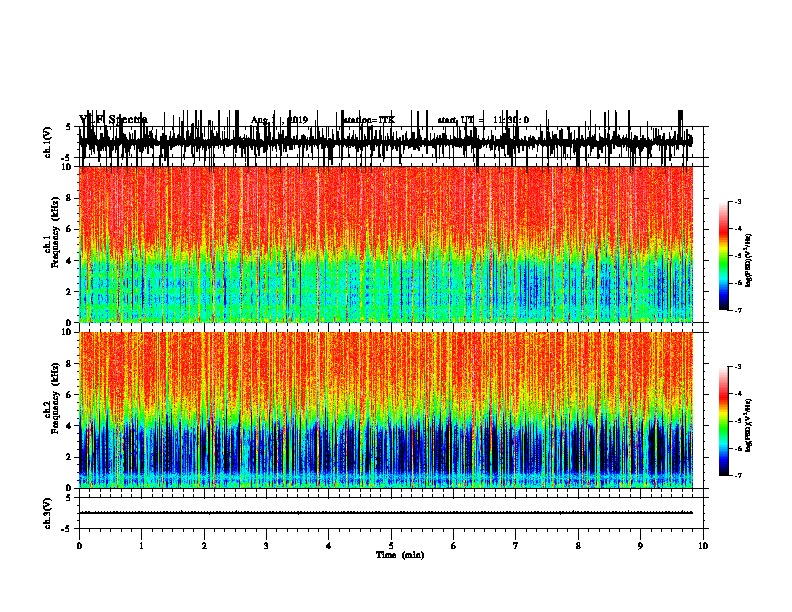This screenshot has width=792, height=612.
Task: Click the 'ch.1(V)' axis label
Action: pos(48,142)
